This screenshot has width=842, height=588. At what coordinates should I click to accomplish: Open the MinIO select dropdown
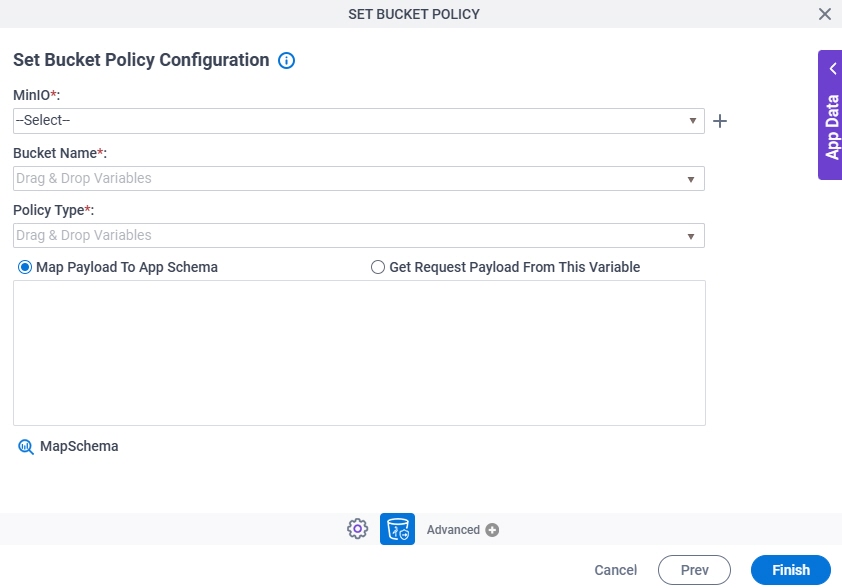tap(359, 121)
